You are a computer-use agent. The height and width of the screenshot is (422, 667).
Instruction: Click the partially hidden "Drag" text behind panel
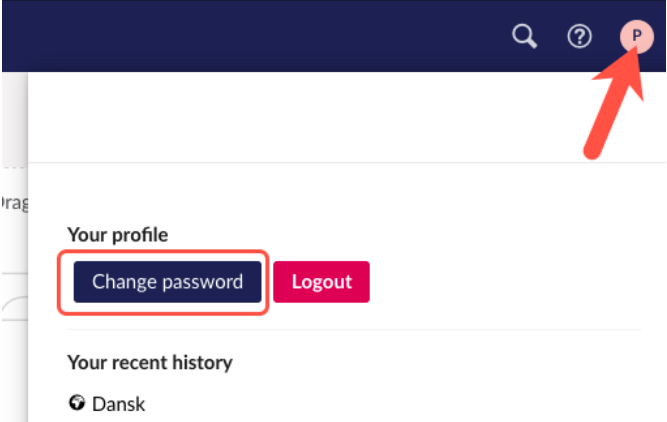coord(14,203)
